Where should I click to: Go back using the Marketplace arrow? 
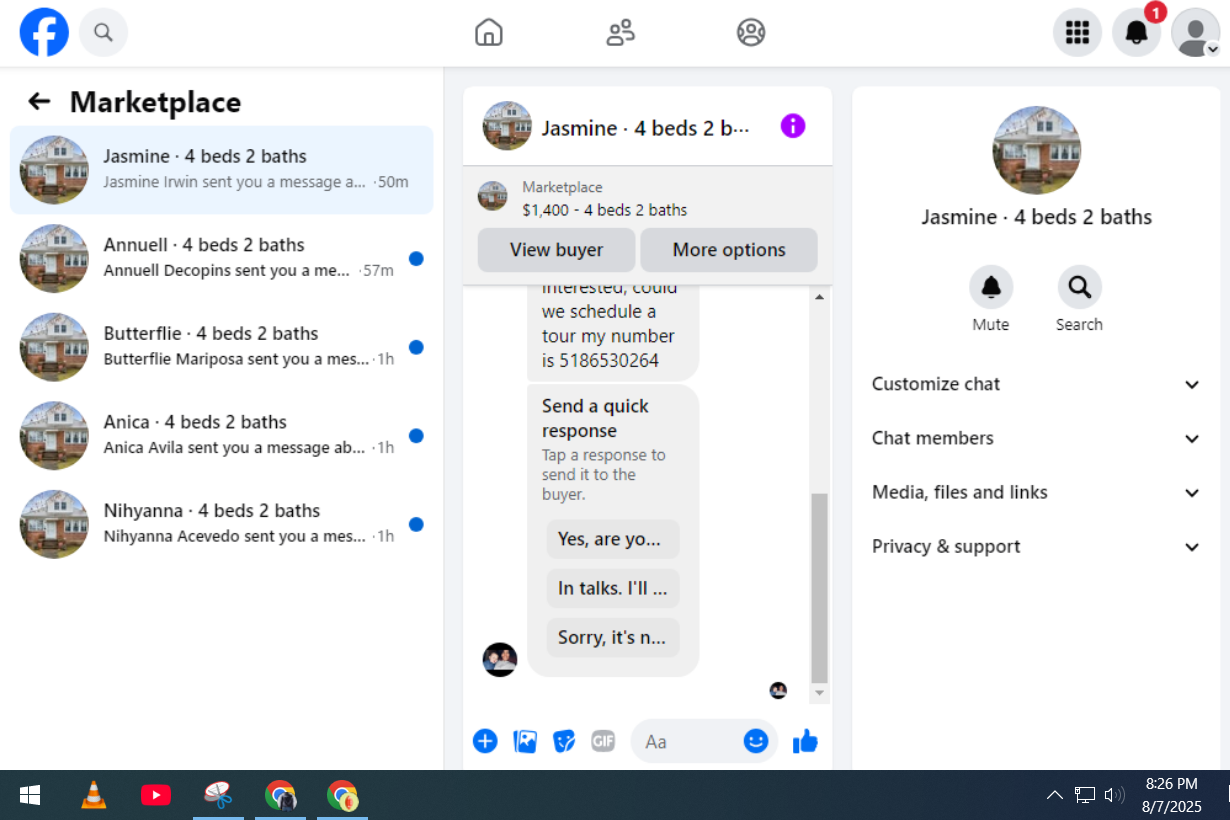(x=39, y=101)
